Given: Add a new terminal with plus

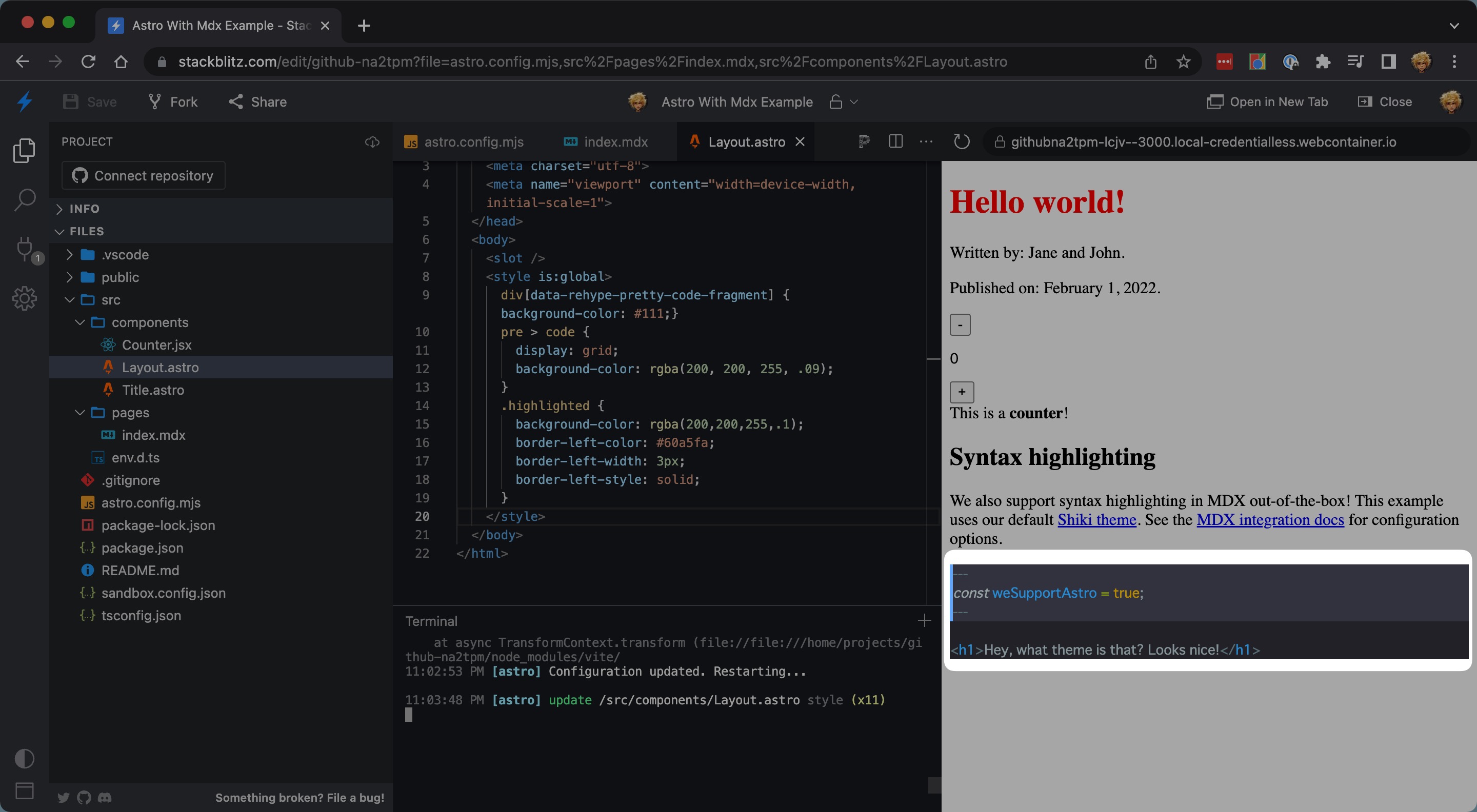Looking at the screenshot, I should (924, 621).
